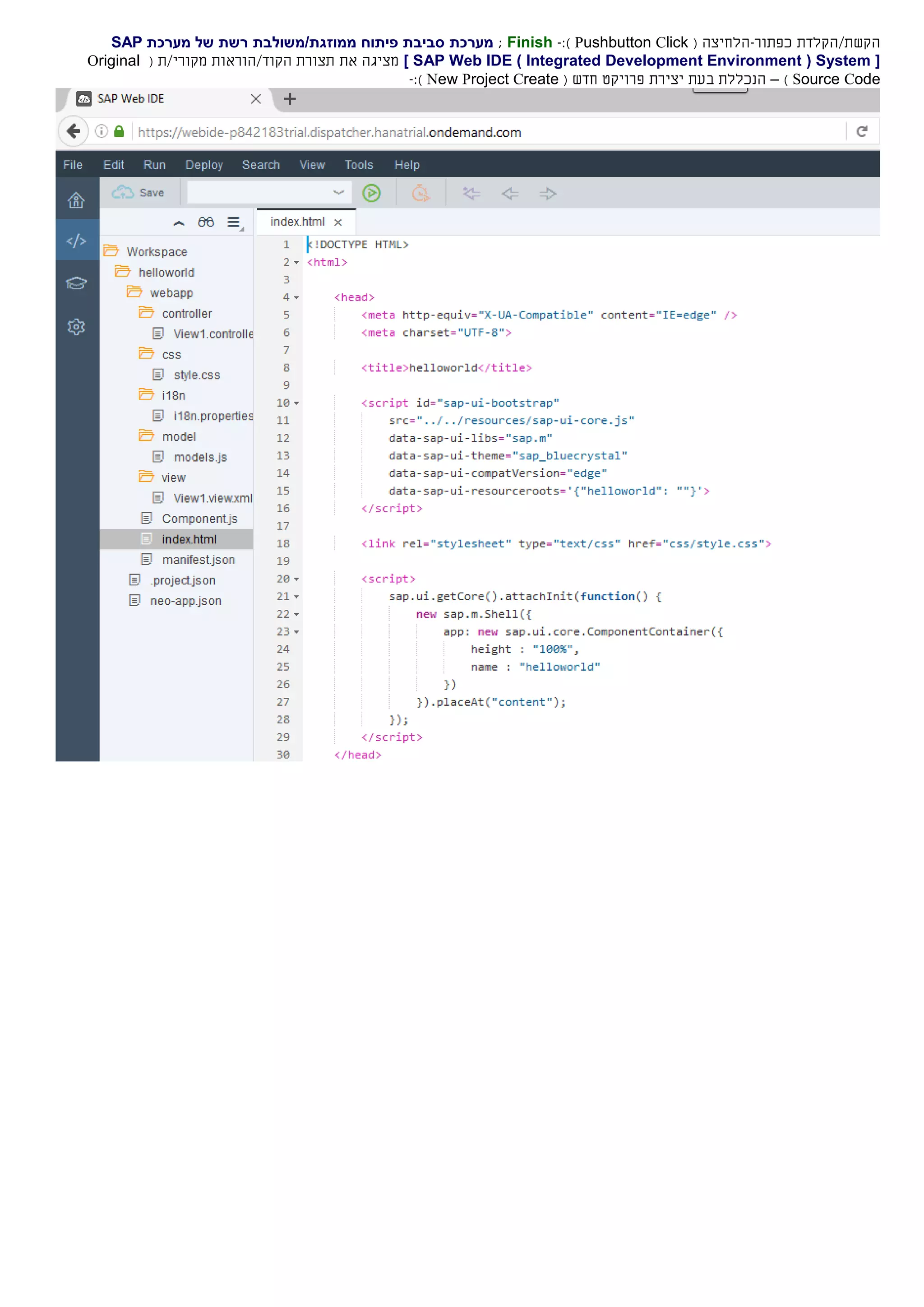Close the index.html editor tab
The height and width of the screenshot is (1307, 924).
tap(338, 222)
